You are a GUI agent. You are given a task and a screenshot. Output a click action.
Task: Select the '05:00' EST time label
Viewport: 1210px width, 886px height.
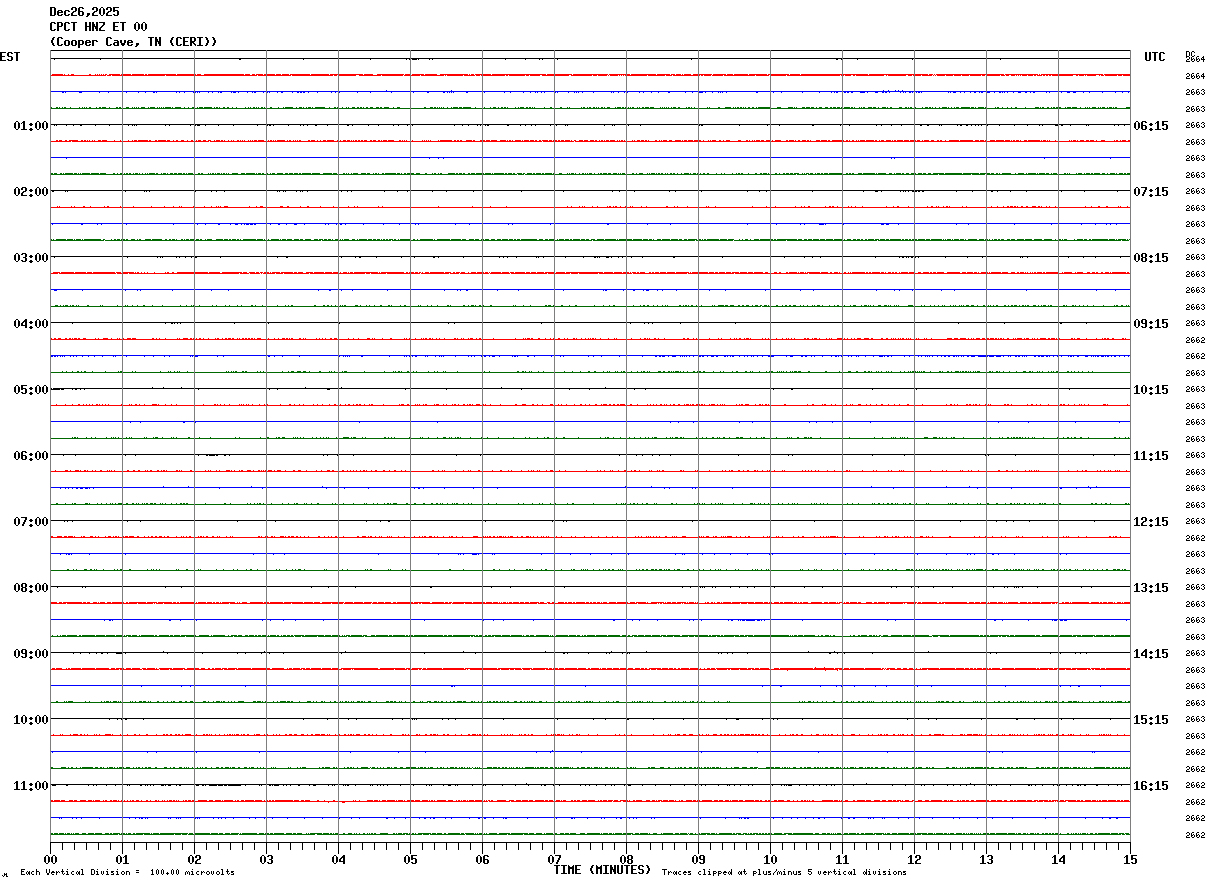pos(31,390)
